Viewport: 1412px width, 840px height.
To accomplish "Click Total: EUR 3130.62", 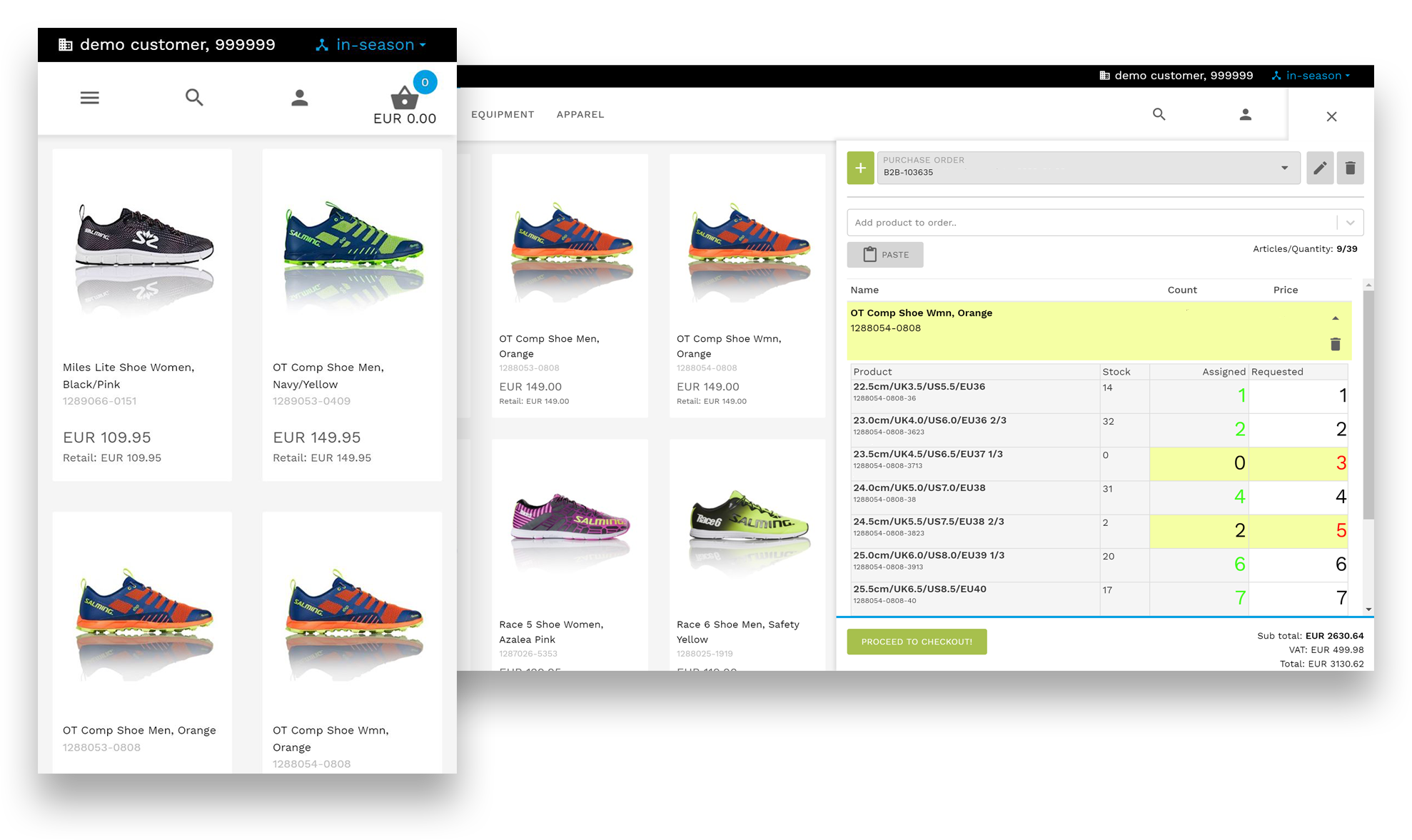I will pos(1322,664).
